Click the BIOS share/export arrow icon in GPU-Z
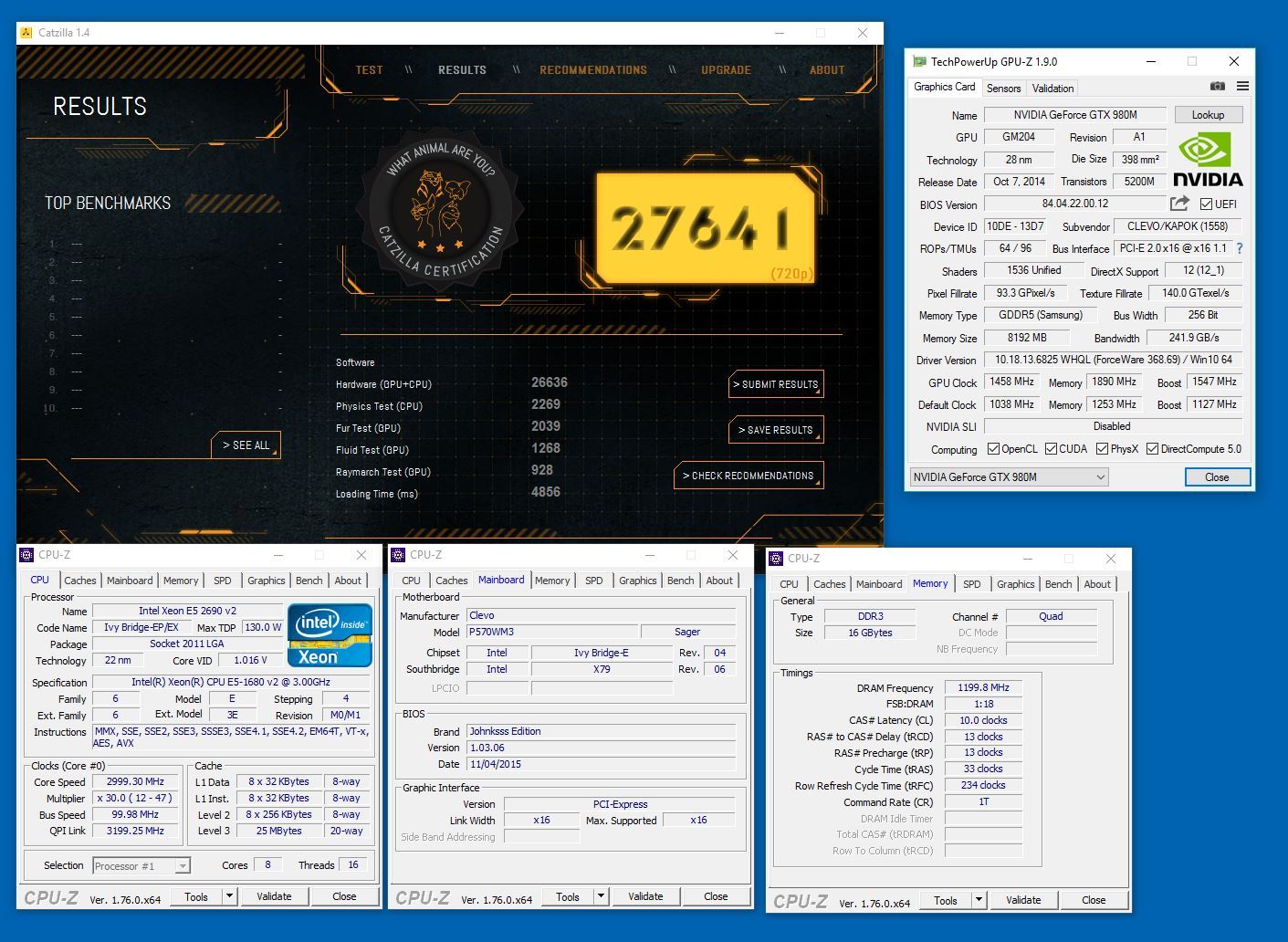The image size is (1288, 942). [x=1179, y=204]
